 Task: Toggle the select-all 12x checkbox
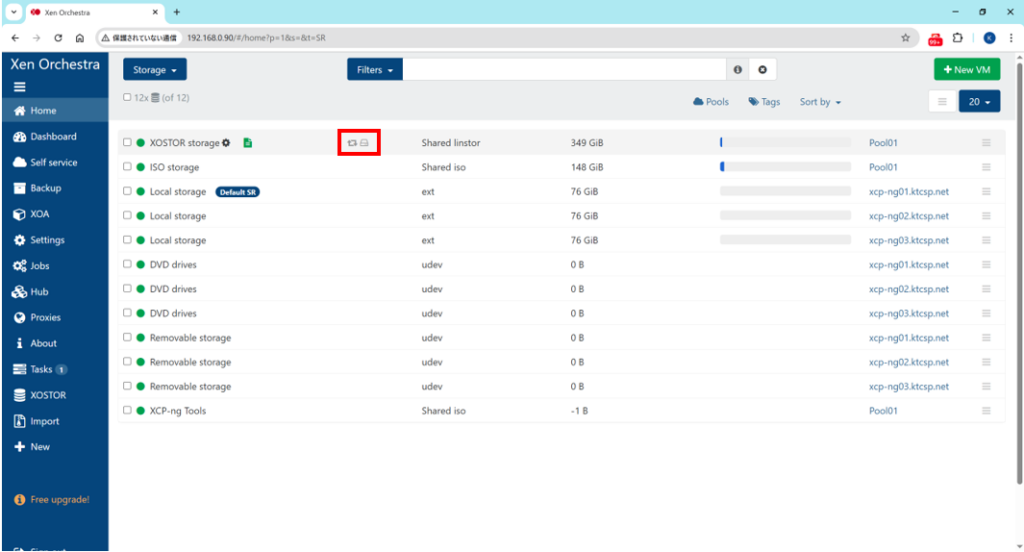[x=127, y=98]
